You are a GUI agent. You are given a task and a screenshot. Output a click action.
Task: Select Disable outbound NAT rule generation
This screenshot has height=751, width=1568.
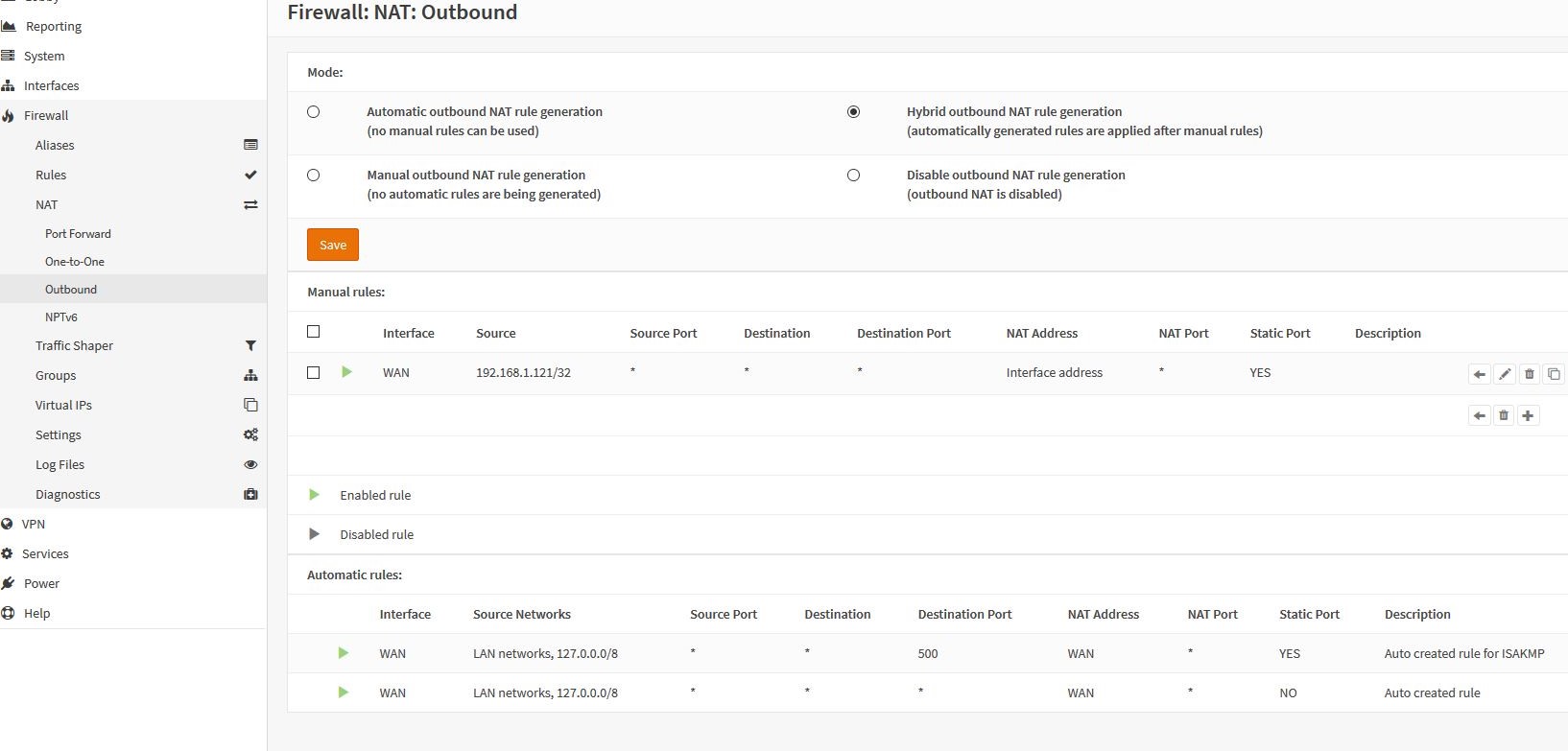point(853,176)
